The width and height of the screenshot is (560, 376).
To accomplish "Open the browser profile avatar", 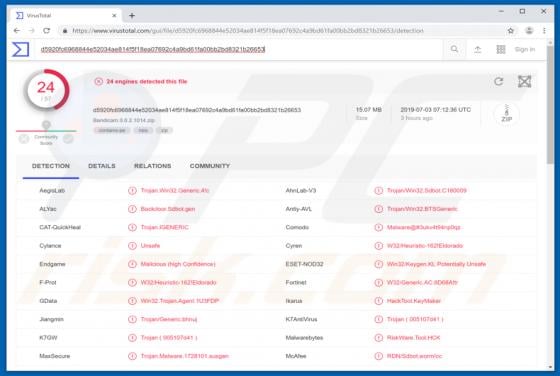I will point(529,31).
